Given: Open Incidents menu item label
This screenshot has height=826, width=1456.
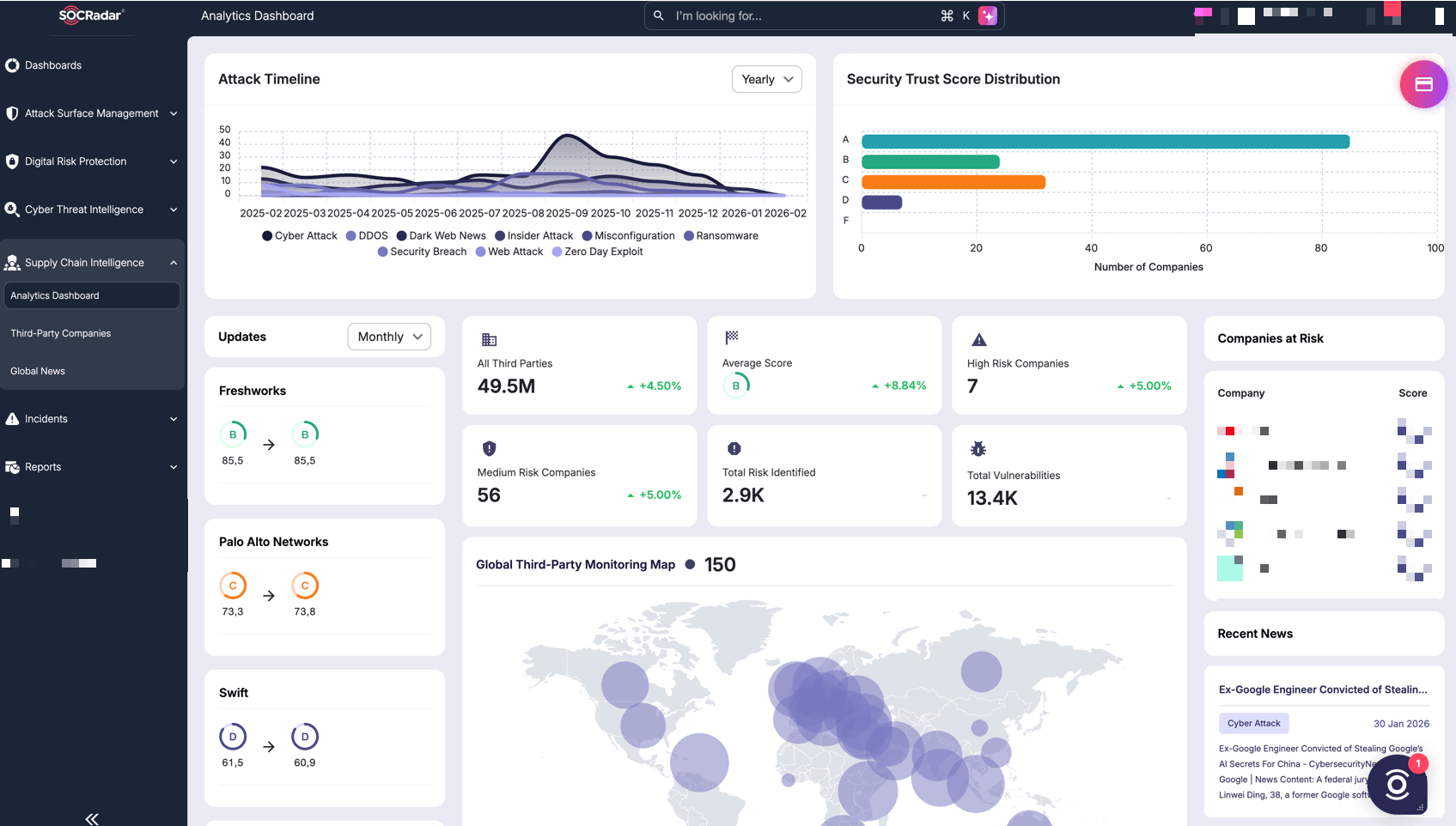Looking at the screenshot, I should (46, 419).
